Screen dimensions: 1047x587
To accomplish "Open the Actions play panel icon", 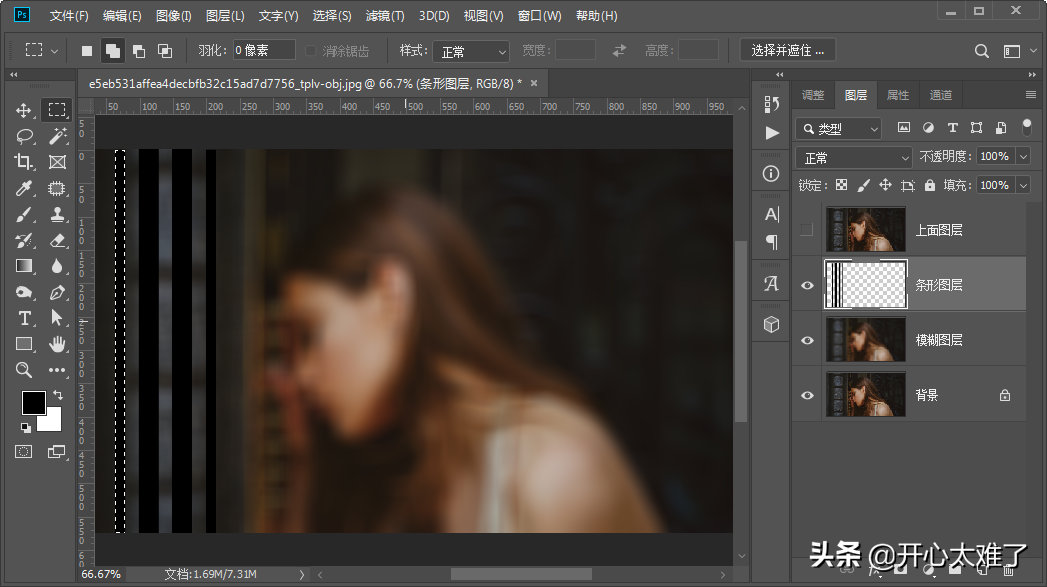I will [x=771, y=133].
